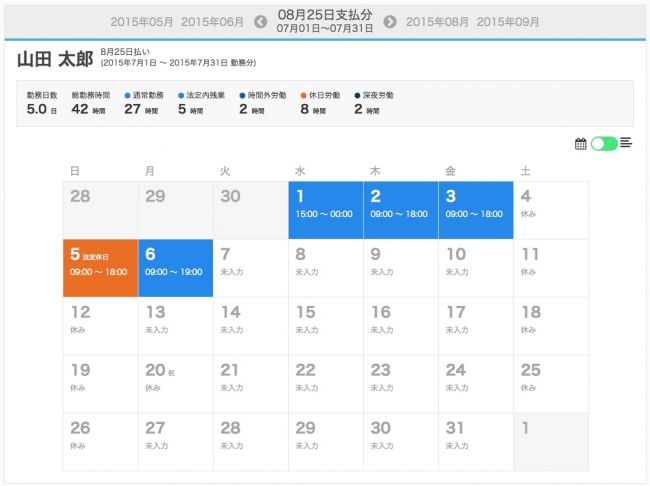Select July 31 未入力 cell
Image resolution: width=650 pixels, height=486 pixels.
click(476, 442)
